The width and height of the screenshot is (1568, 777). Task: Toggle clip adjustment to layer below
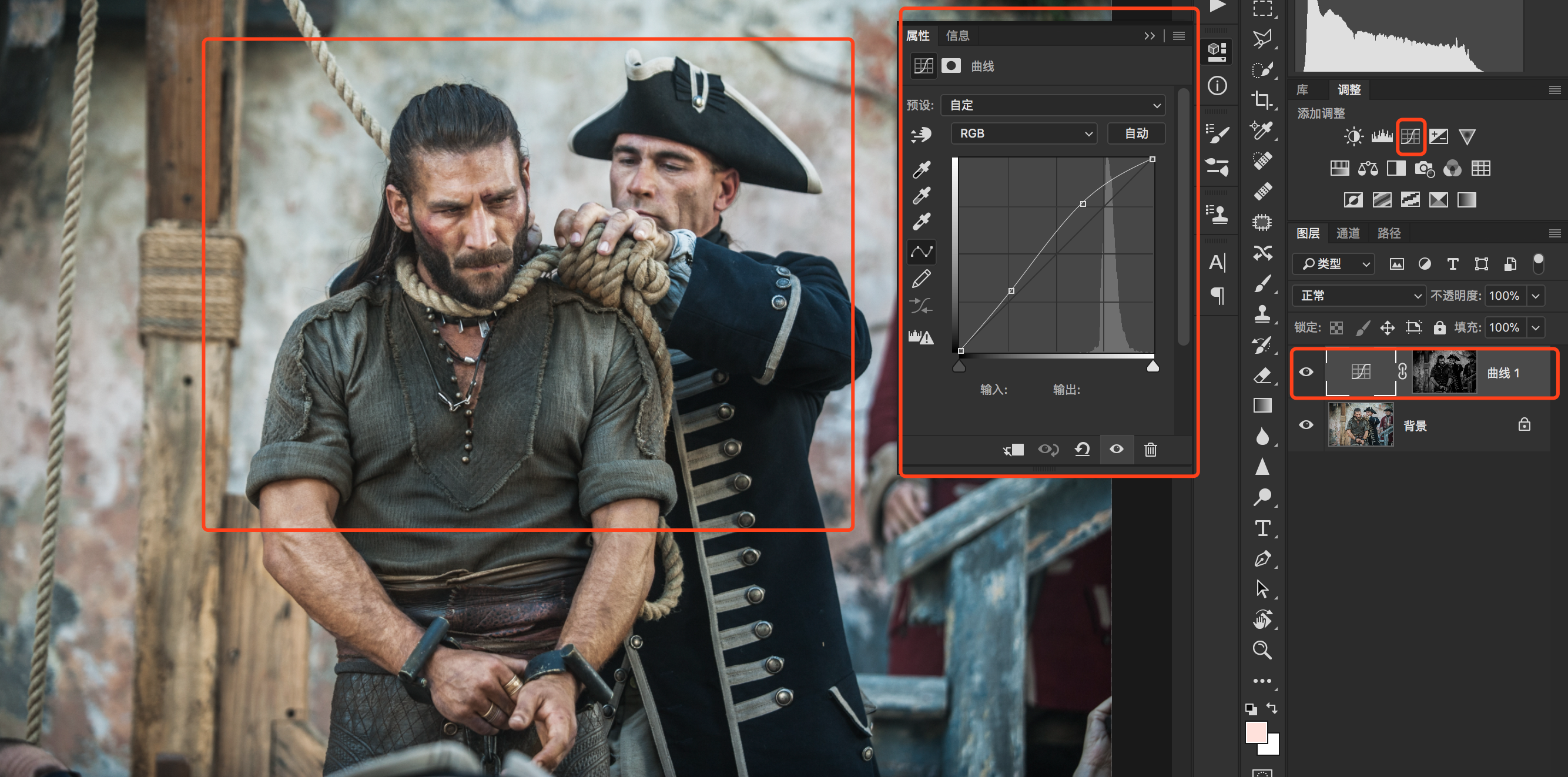click(x=1013, y=450)
